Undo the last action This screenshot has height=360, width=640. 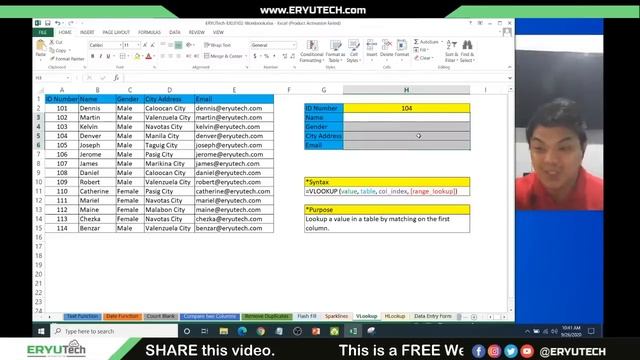point(58,23)
